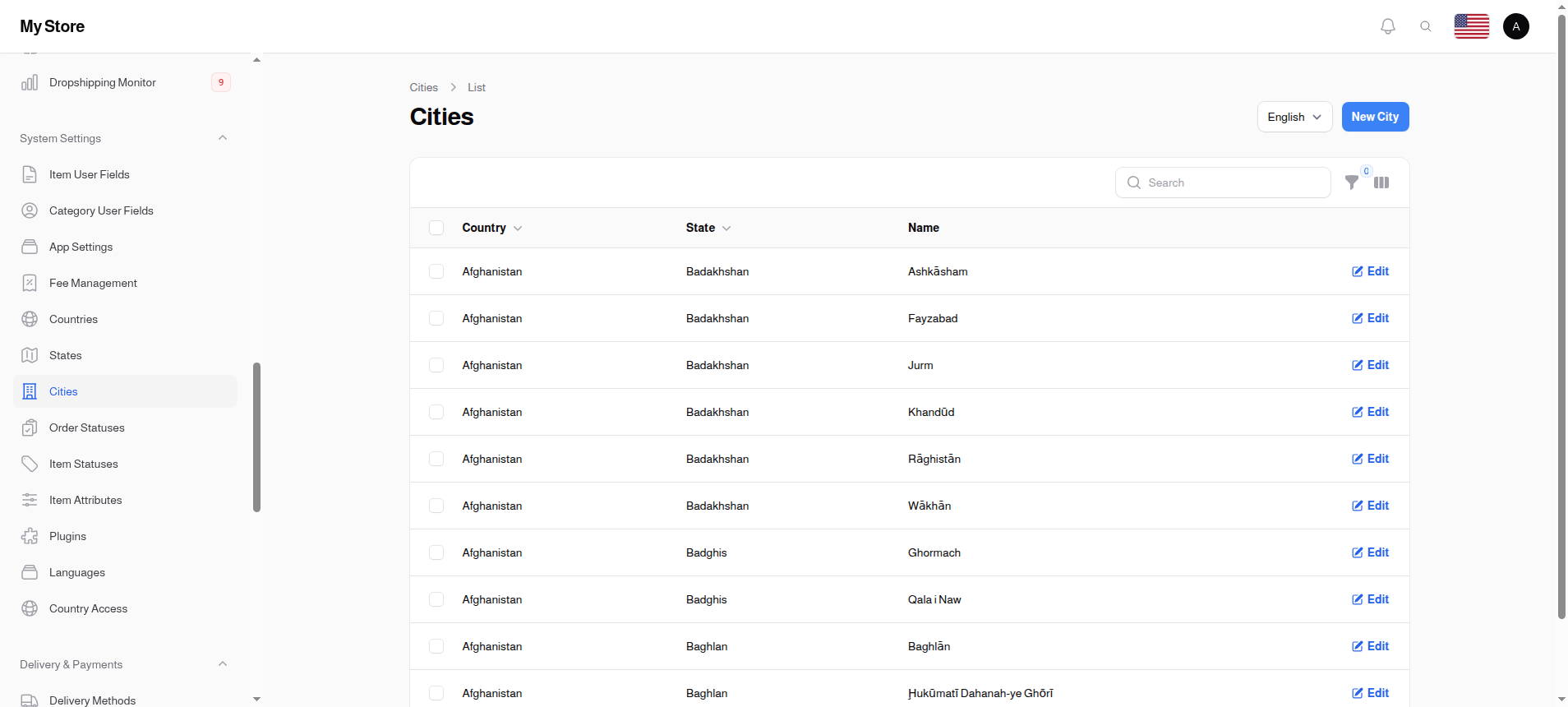This screenshot has height=707, width=1568.
Task: Click the Cities building icon
Action: pyautogui.click(x=30, y=391)
